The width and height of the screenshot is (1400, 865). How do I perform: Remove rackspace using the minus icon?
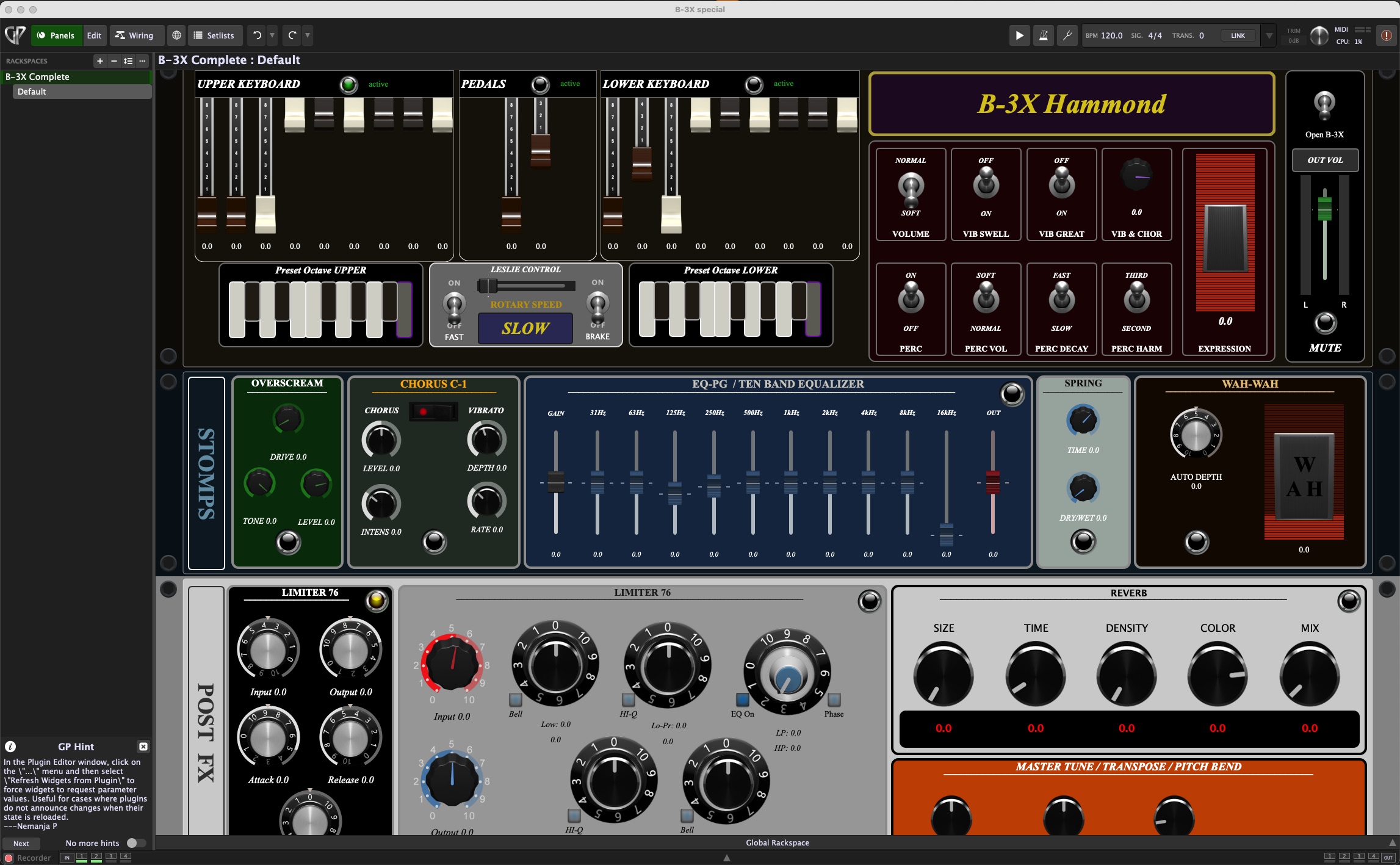(114, 60)
